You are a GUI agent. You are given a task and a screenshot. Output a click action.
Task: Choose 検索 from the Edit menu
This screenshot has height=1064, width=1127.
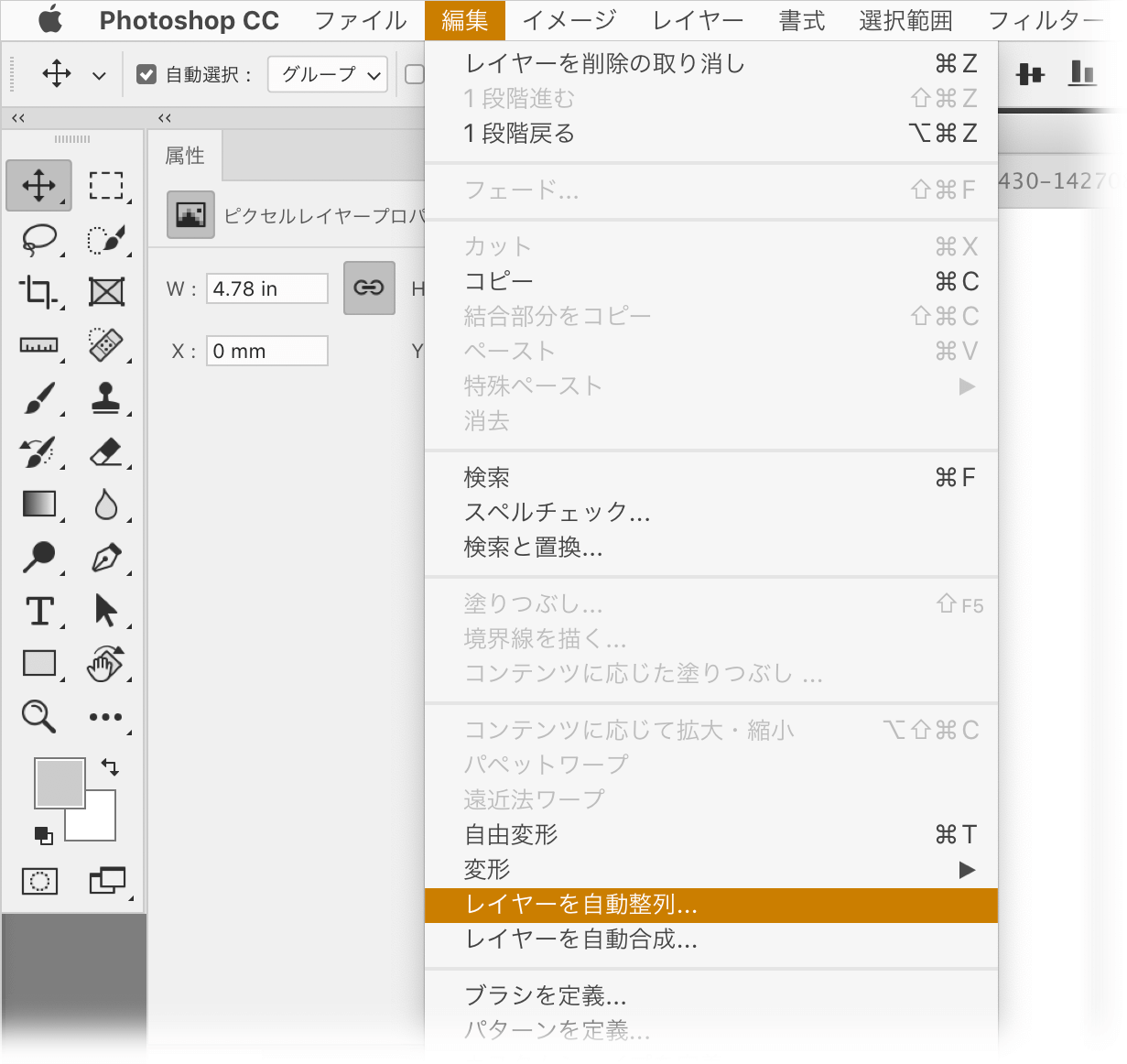pos(711,477)
